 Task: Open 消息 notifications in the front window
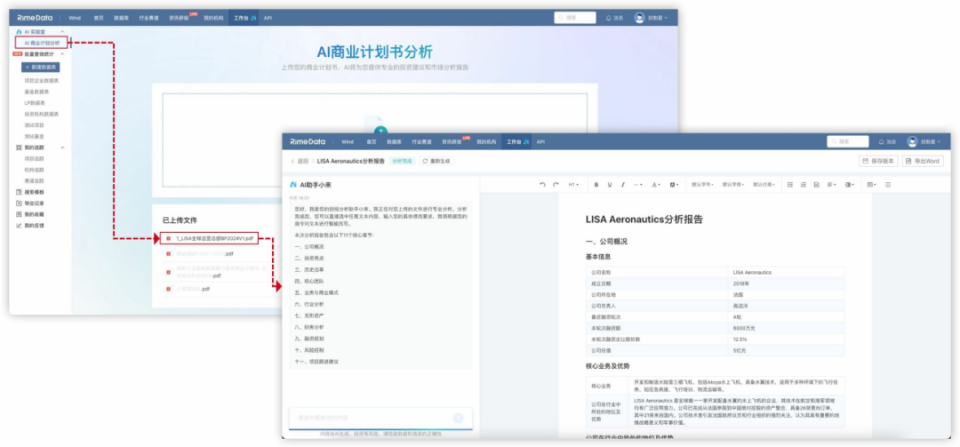point(888,141)
